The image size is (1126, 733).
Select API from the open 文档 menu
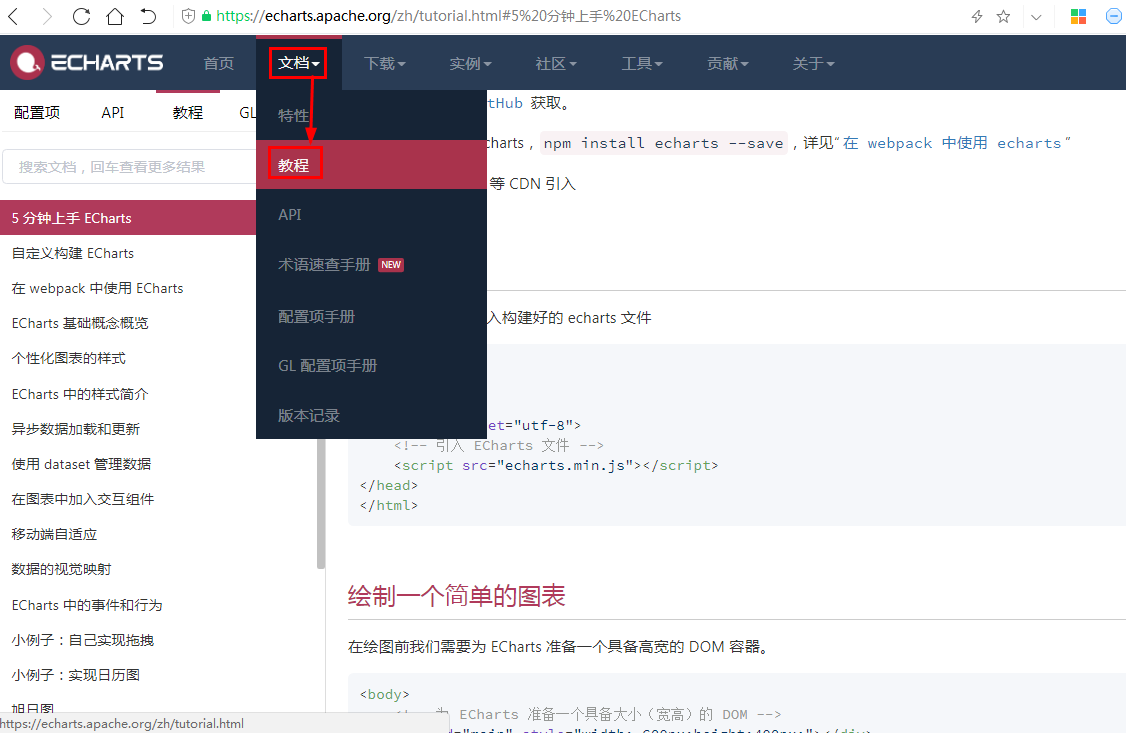pyautogui.click(x=290, y=214)
